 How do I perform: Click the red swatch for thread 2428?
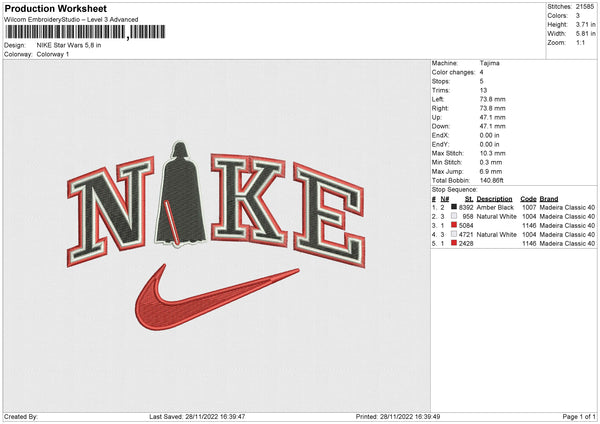(x=455, y=243)
